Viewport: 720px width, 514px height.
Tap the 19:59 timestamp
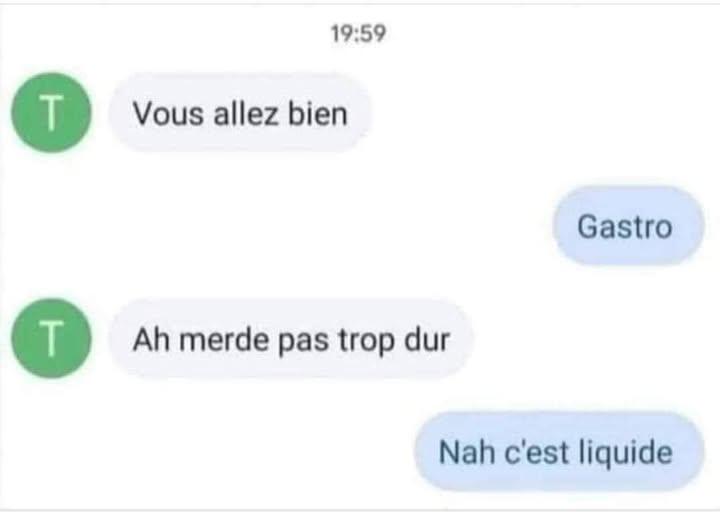358,34
